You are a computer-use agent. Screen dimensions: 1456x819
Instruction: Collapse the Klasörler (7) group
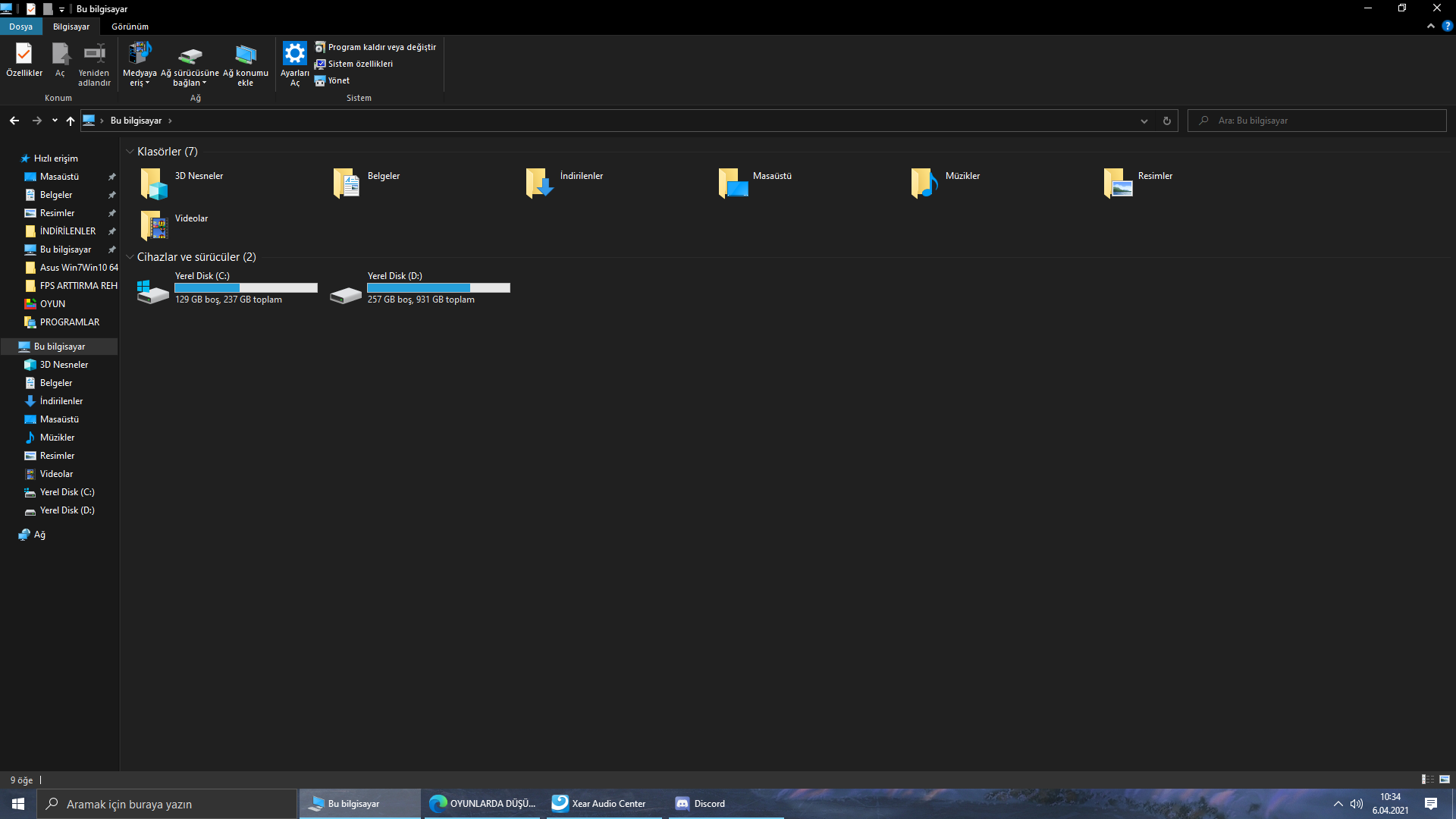coord(130,152)
